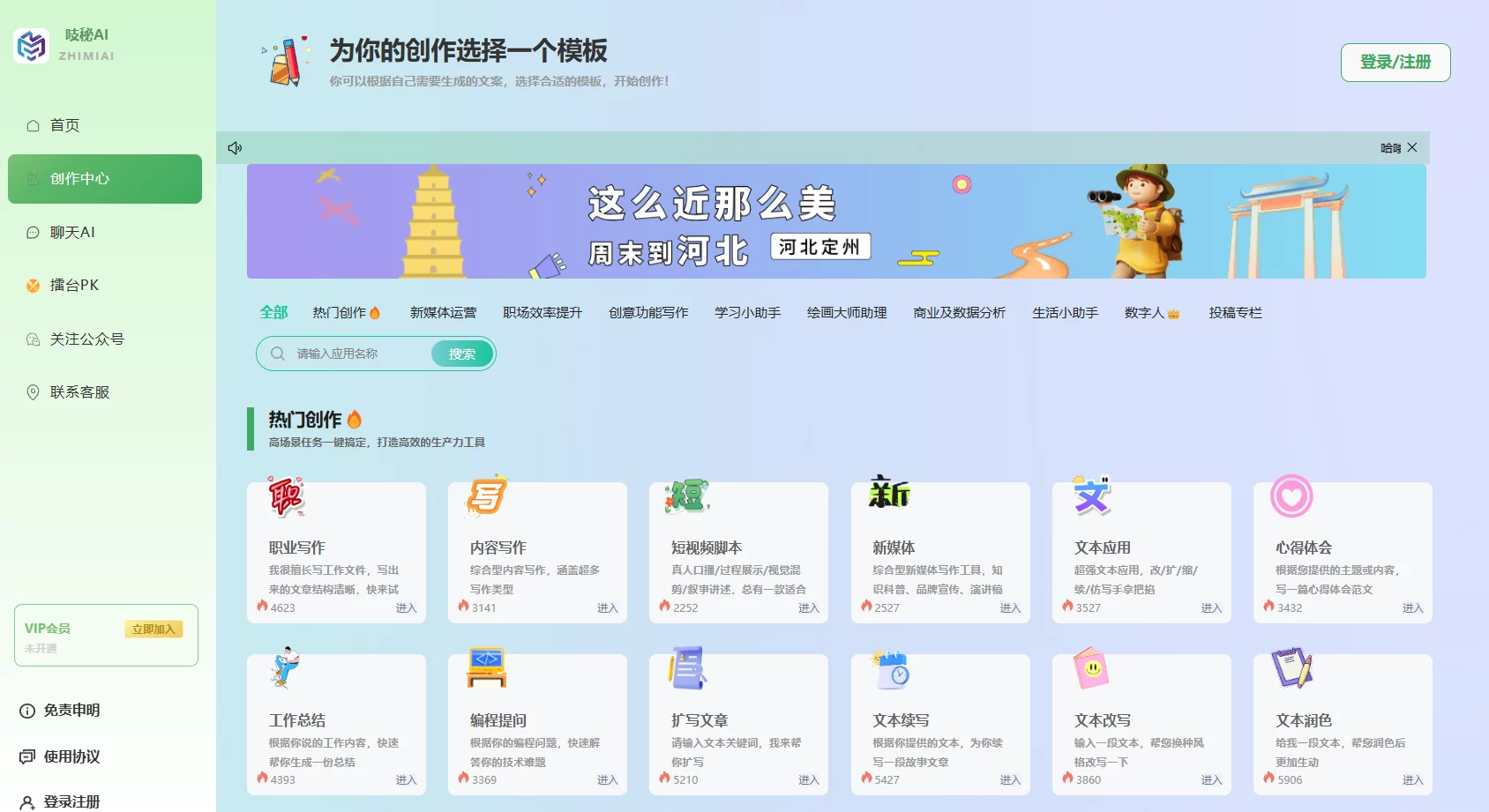The height and width of the screenshot is (812, 1489).
Task: Close the announcement bar
Action: (1412, 147)
